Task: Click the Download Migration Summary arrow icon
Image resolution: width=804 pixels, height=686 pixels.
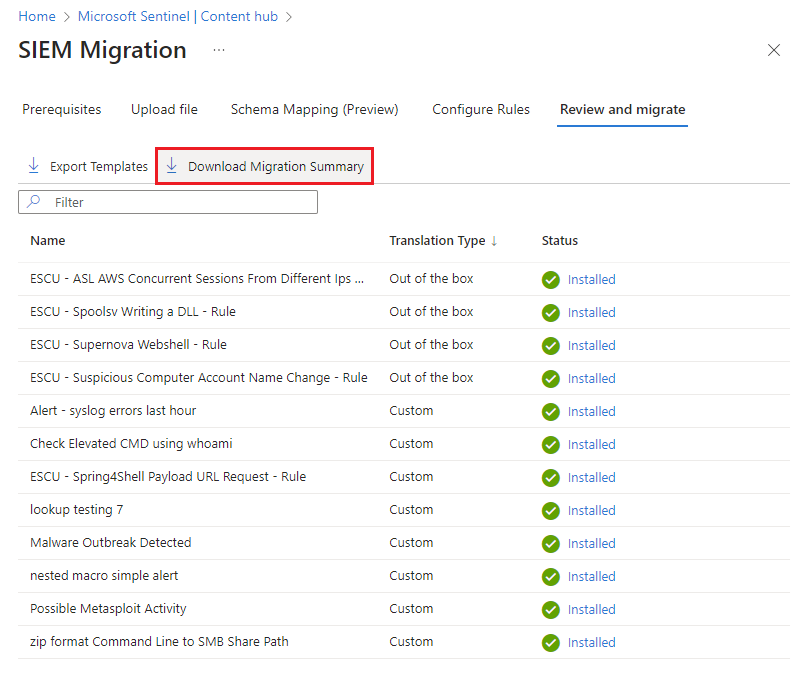Action: (x=172, y=166)
